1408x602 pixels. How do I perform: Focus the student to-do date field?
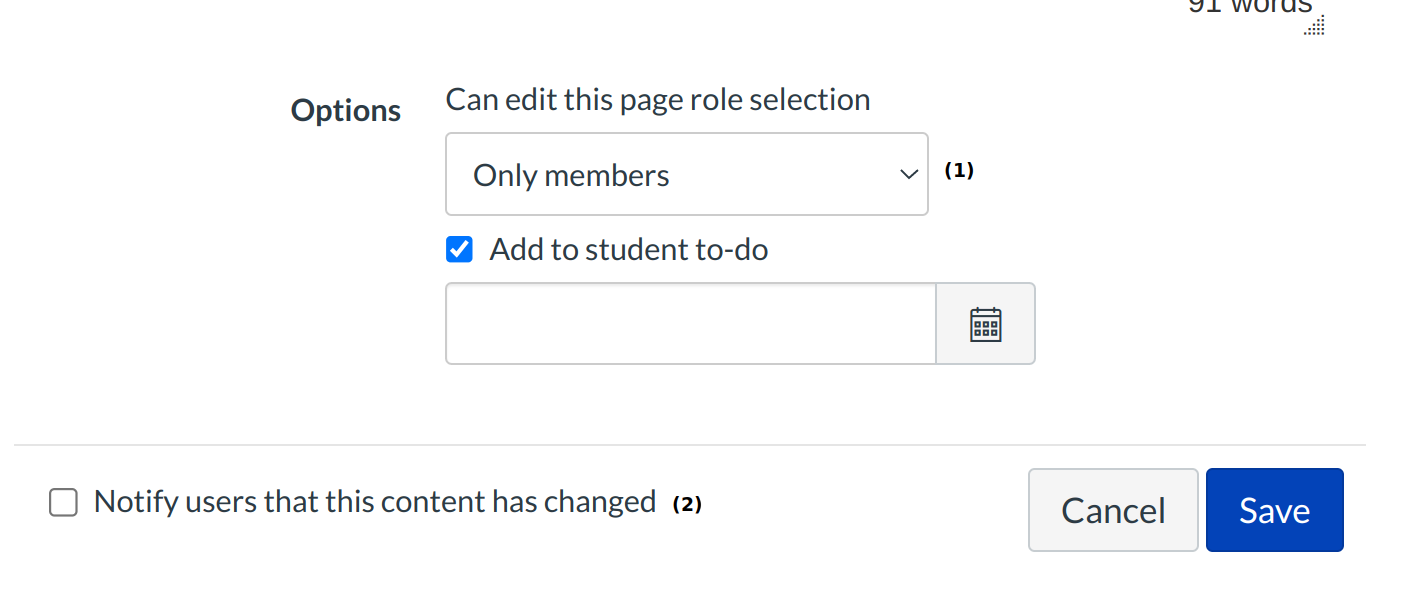click(x=690, y=324)
